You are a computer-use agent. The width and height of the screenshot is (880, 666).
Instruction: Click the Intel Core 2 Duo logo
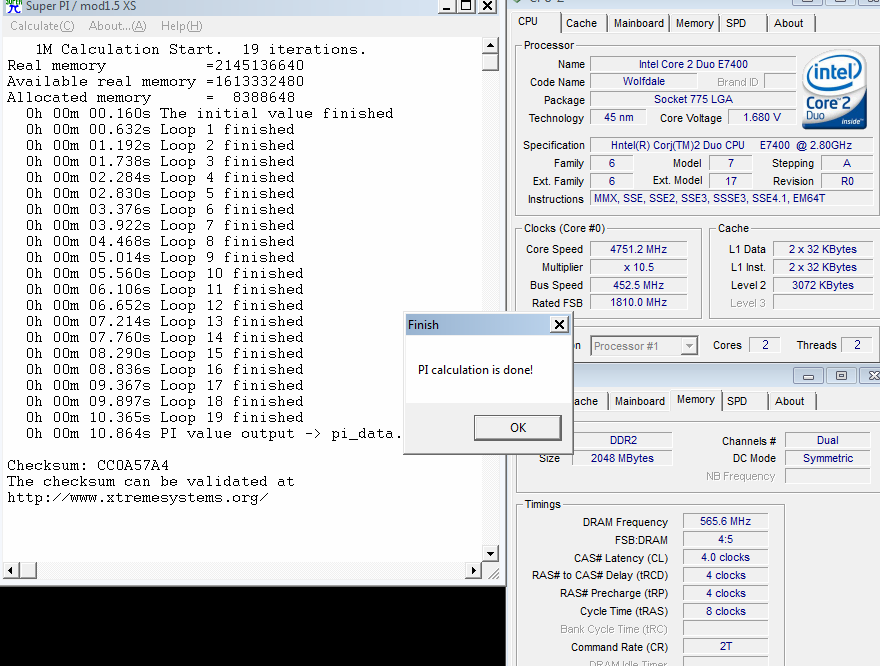pos(834,89)
